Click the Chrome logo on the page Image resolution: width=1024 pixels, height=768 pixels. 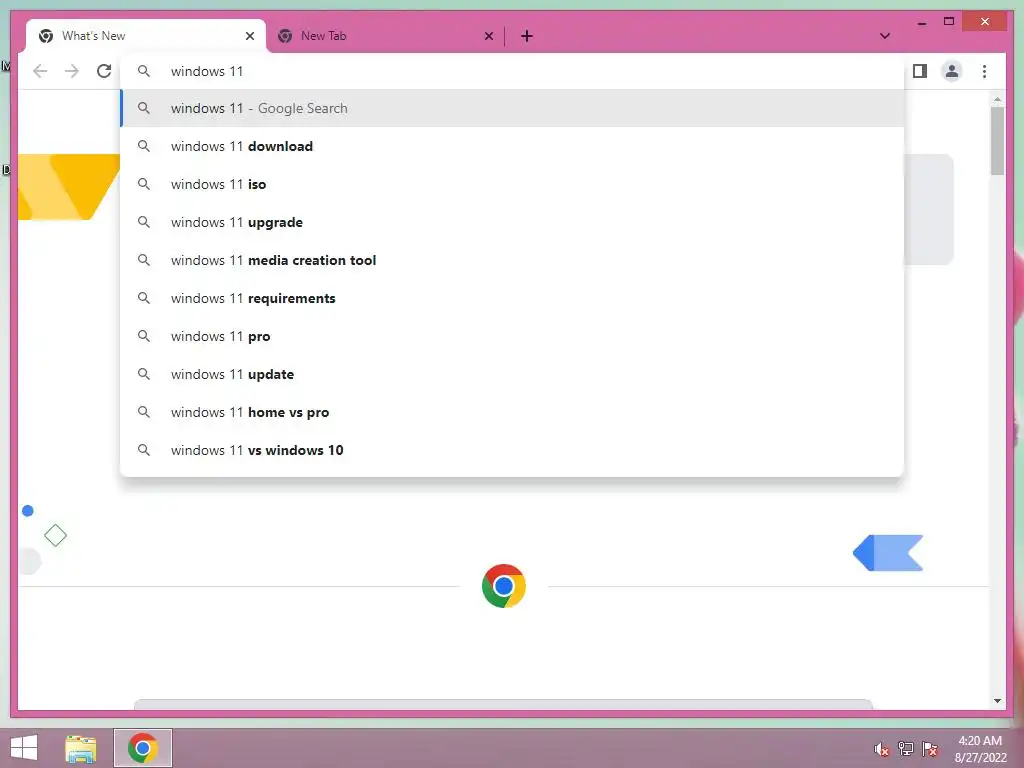[x=504, y=586]
